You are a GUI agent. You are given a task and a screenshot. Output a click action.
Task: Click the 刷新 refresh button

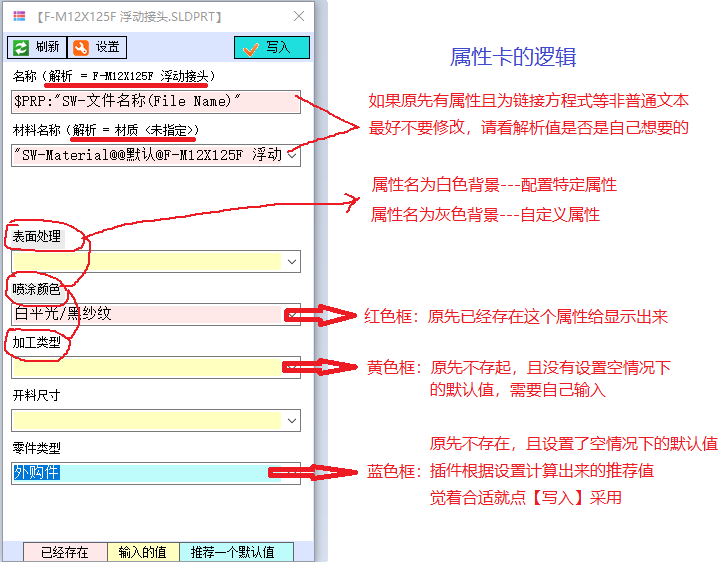[37, 47]
